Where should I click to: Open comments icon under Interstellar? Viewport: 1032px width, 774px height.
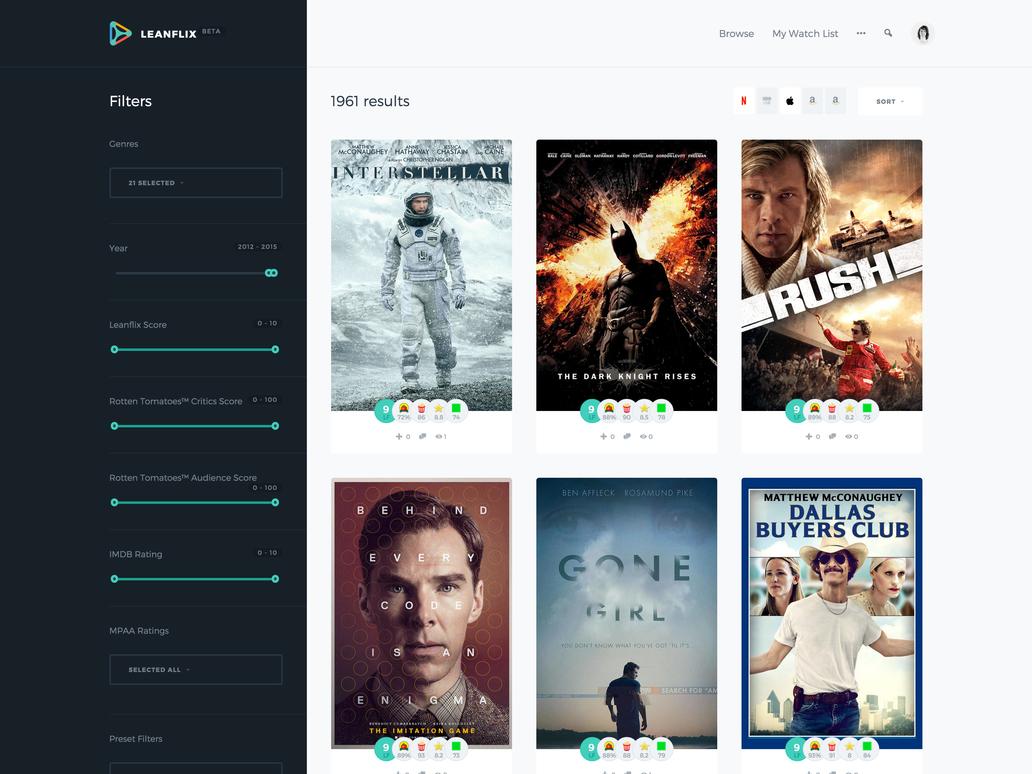(422, 436)
